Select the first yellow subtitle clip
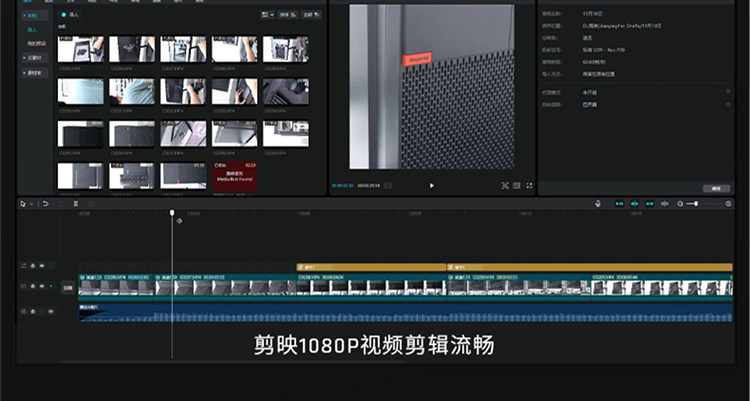Image resolution: width=750 pixels, height=401 pixels. [371, 267]
